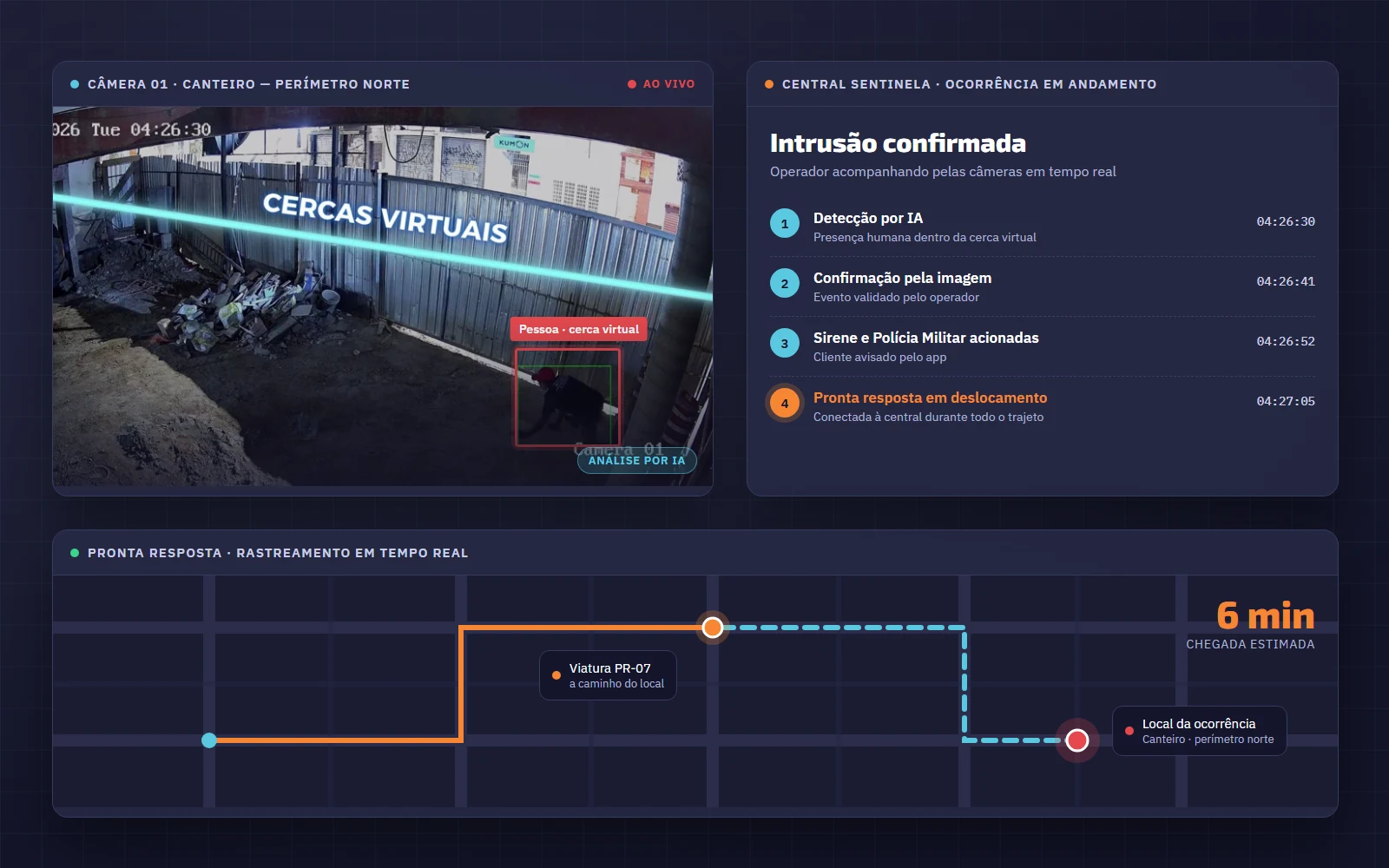Click 'Cliente avisado pelo app' text
Viewport: 1389px width, 868px height.
(879, 358)
